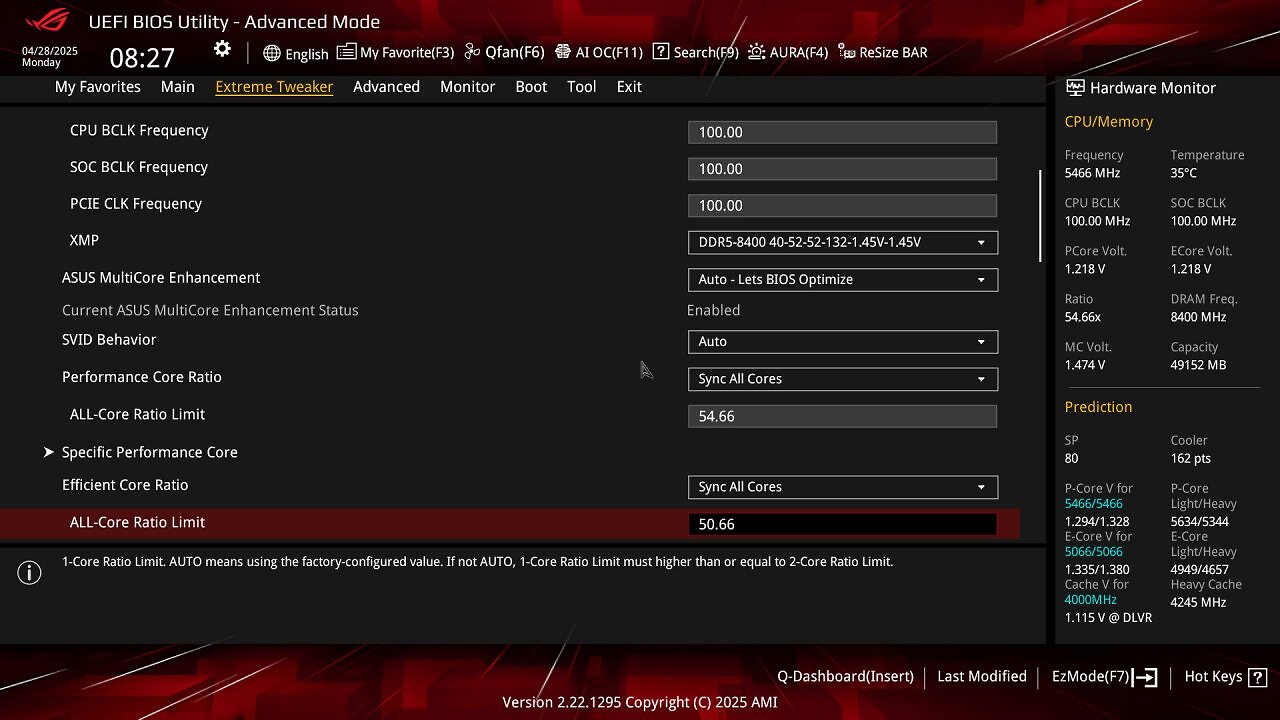1280x720 pixels.
Task: Open Efficient Core Ratio dropdown
Action: point(843,487)
